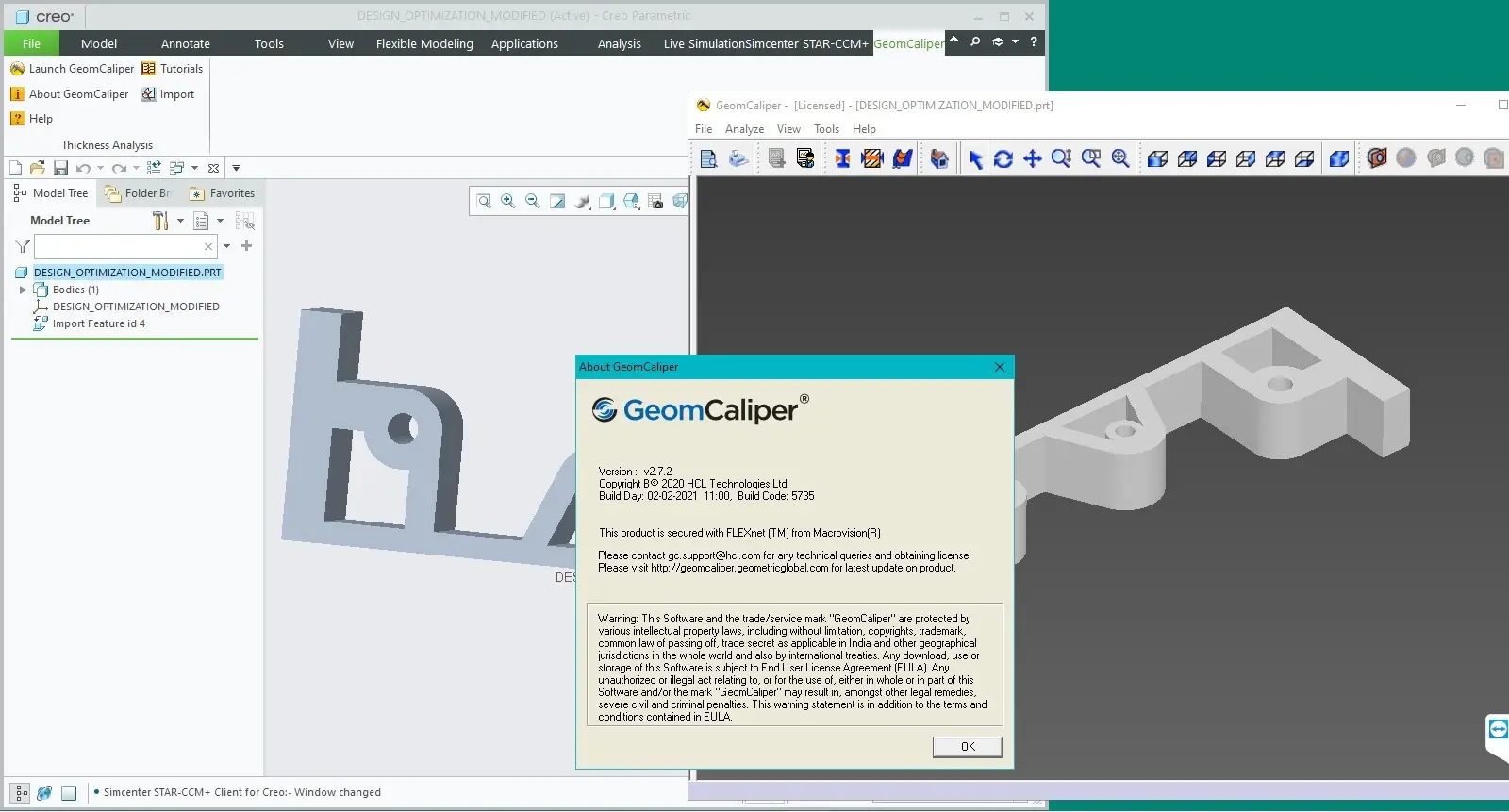Select DESIGN_OPTIMIZATION_MODIFIED.PRT in model tree
Viewport: 1509px width, 812px height.
click(x=127, y=273)
